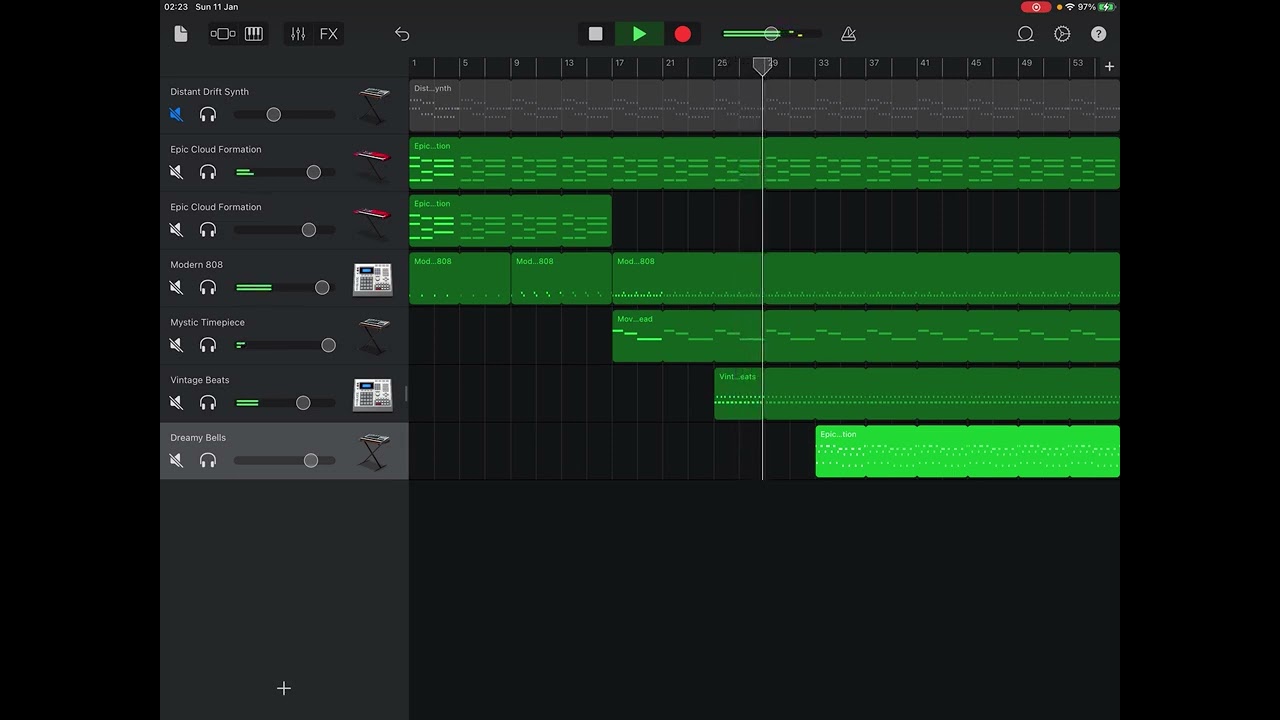Stop playback with the stop button
The width and height of the screenshot is (1280, 720).
pyautogui.click(x=596, y=34)
